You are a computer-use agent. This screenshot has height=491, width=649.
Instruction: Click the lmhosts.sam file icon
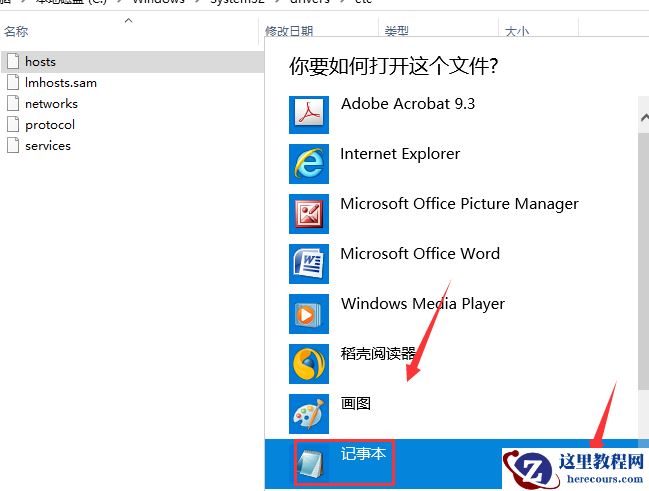(x=13, y=82)
